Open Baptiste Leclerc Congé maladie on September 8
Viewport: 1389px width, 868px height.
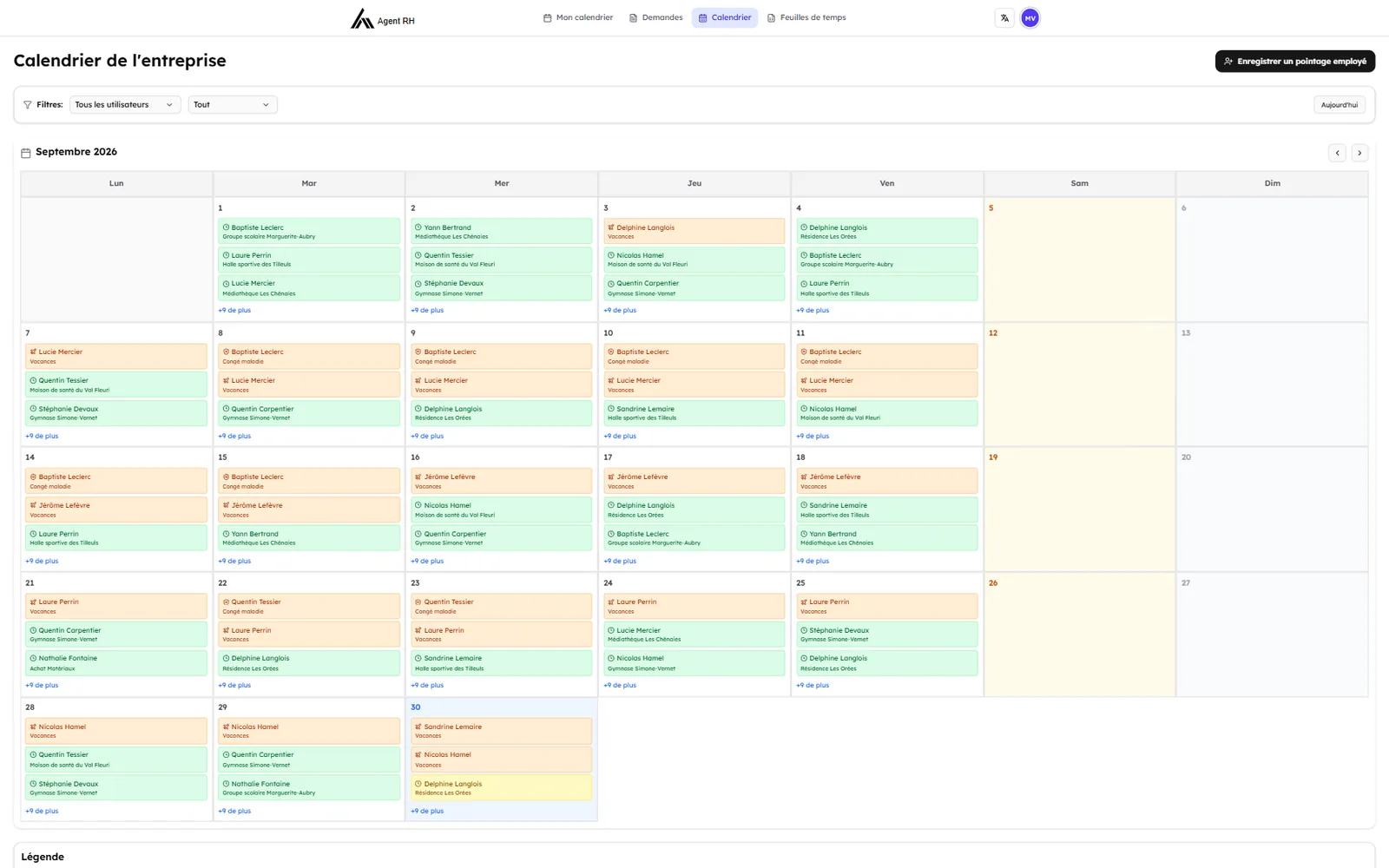(309, 357)
